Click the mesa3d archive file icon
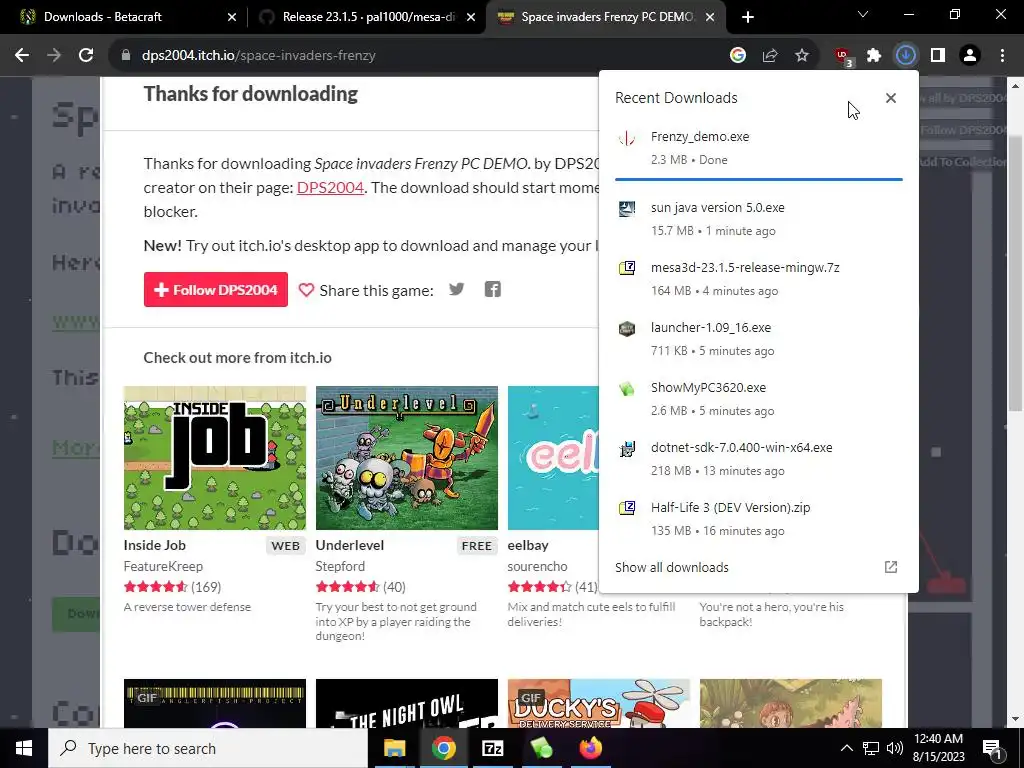Viewport: 1024px width, 768px height. coord(627,268)
